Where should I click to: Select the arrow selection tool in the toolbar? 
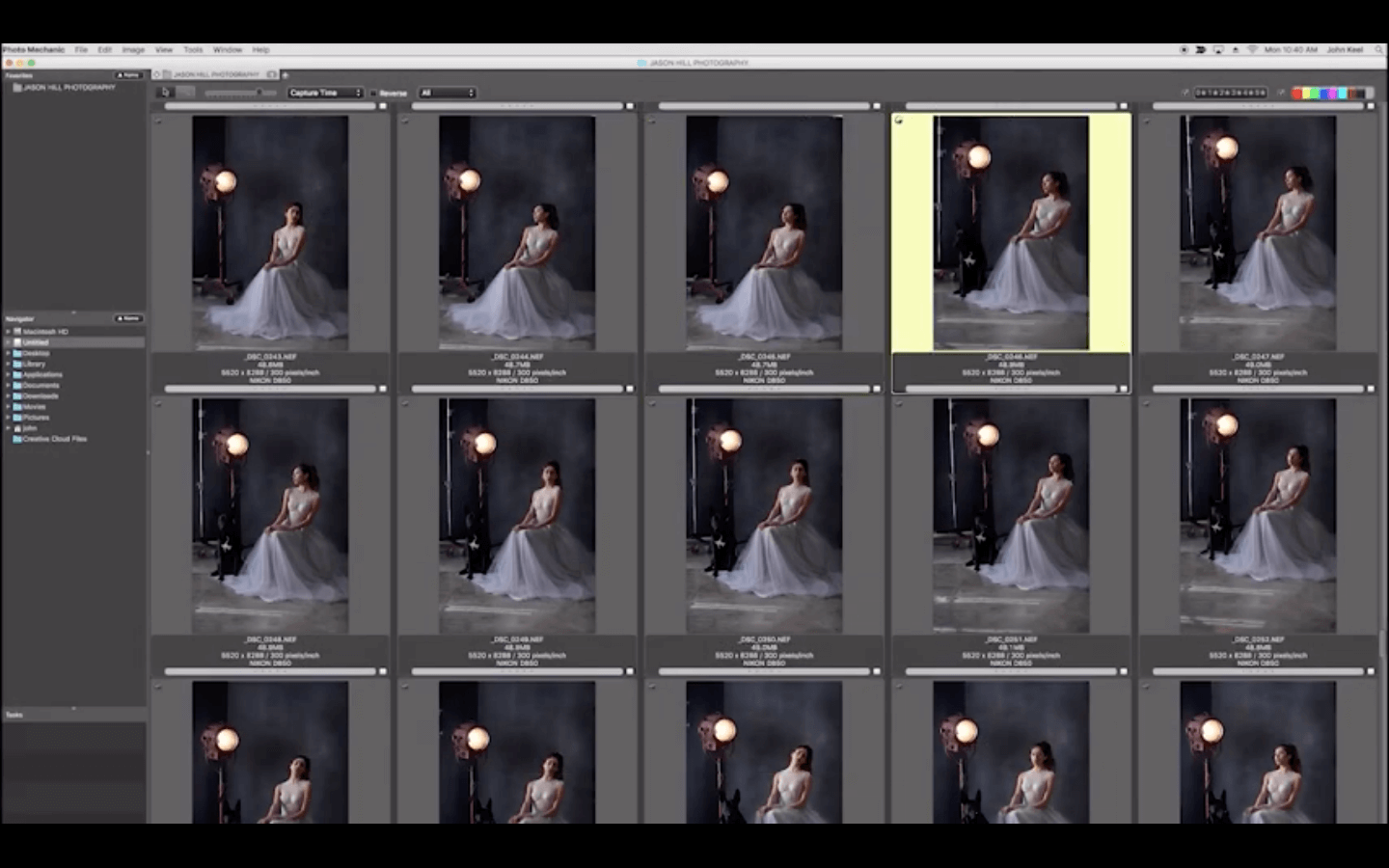pyautogui.click(x=164, y=93)
